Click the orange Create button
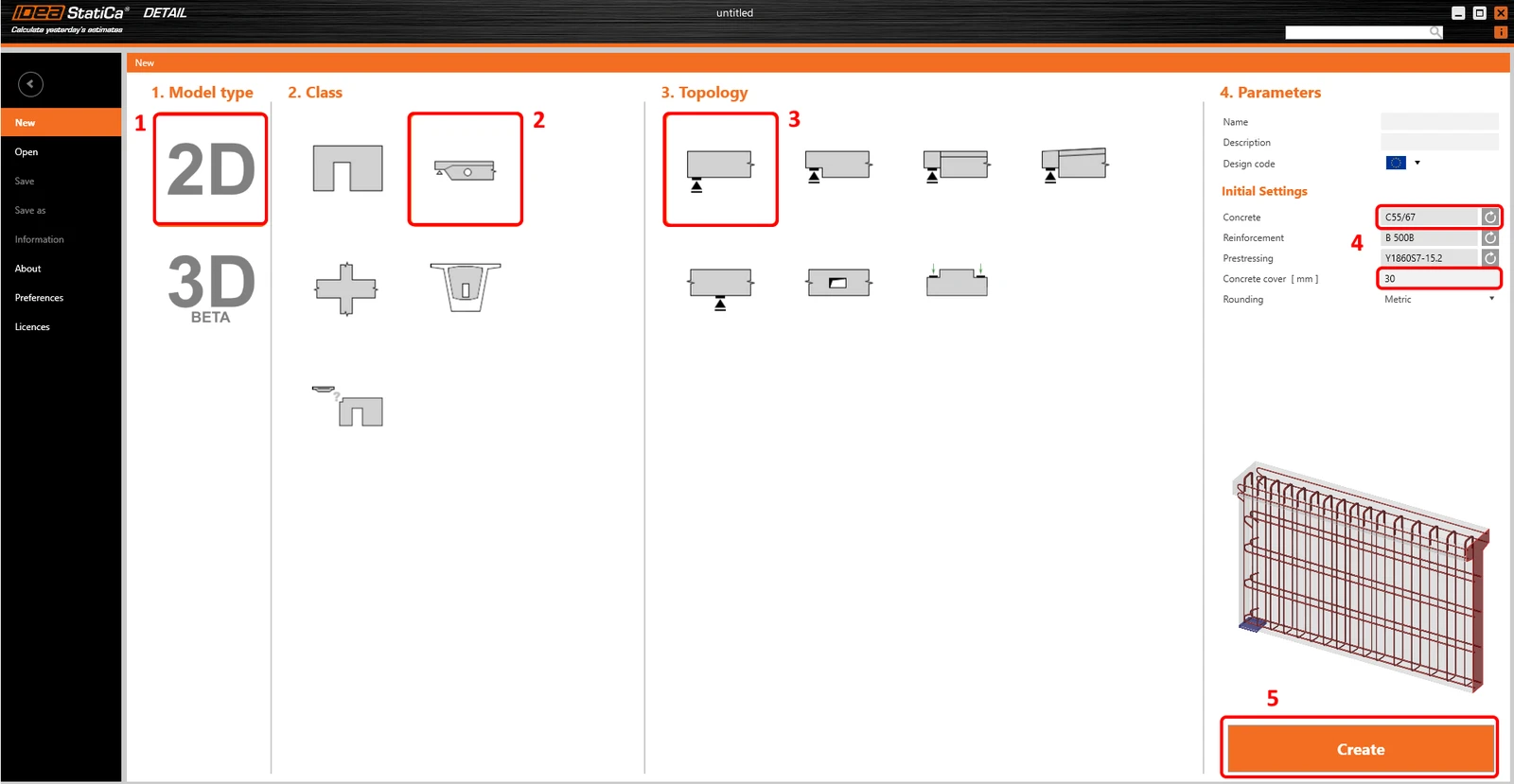 [1360, 749]
